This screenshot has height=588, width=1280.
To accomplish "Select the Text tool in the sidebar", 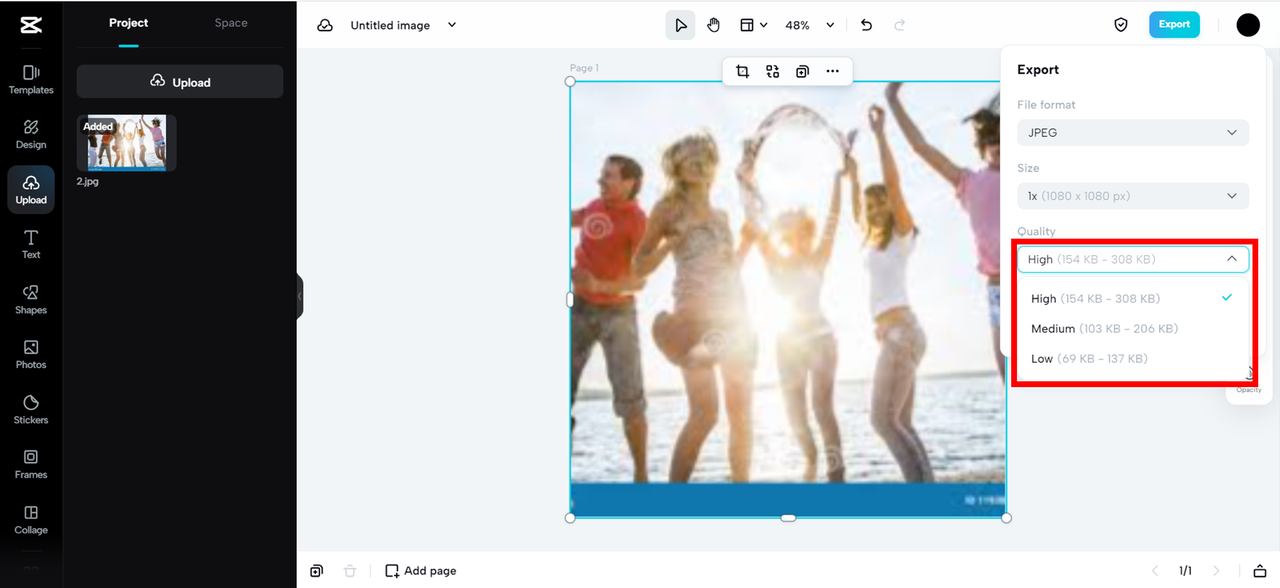I will (x=30, y=243).
